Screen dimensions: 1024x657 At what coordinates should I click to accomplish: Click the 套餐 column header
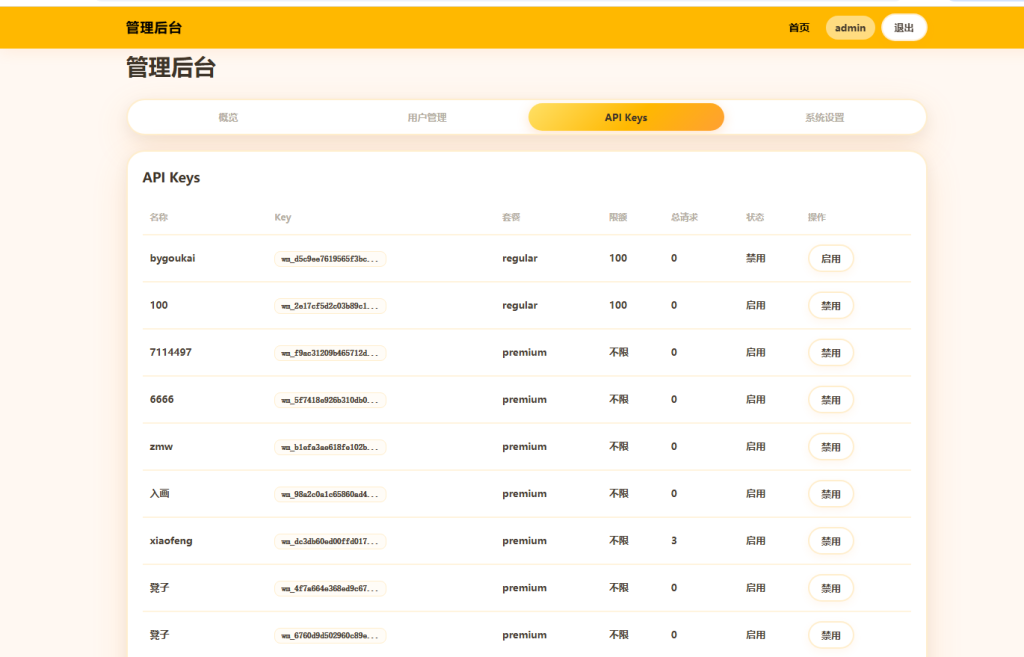point(511,217)
